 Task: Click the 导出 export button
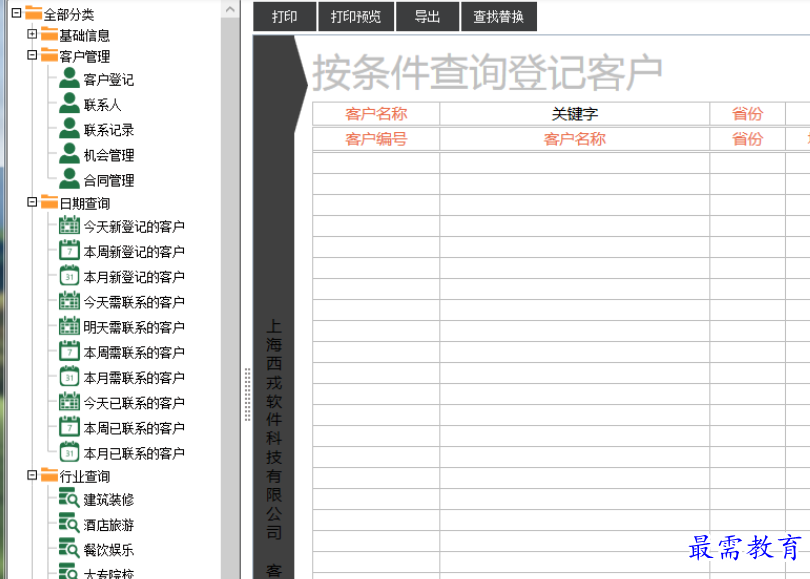pyautogui.click(x=427, y=16)
